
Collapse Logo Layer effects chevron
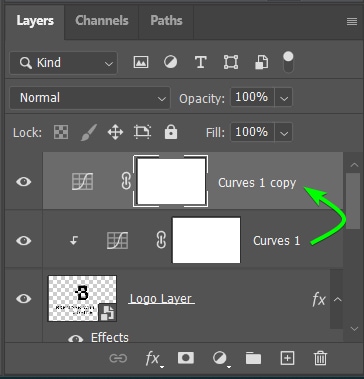coord(338,299)
